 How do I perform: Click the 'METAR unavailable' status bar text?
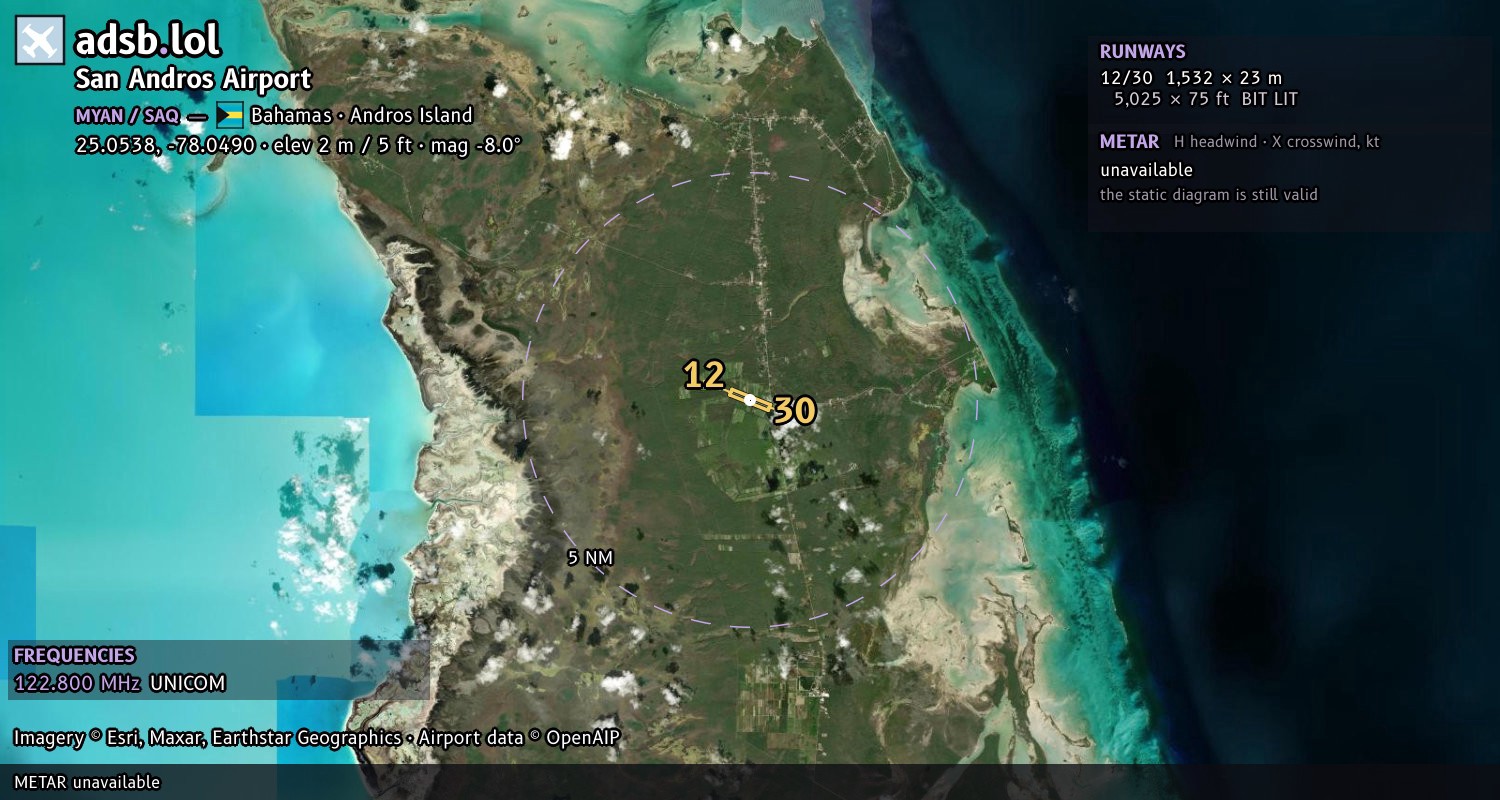[x=87, y=782]
